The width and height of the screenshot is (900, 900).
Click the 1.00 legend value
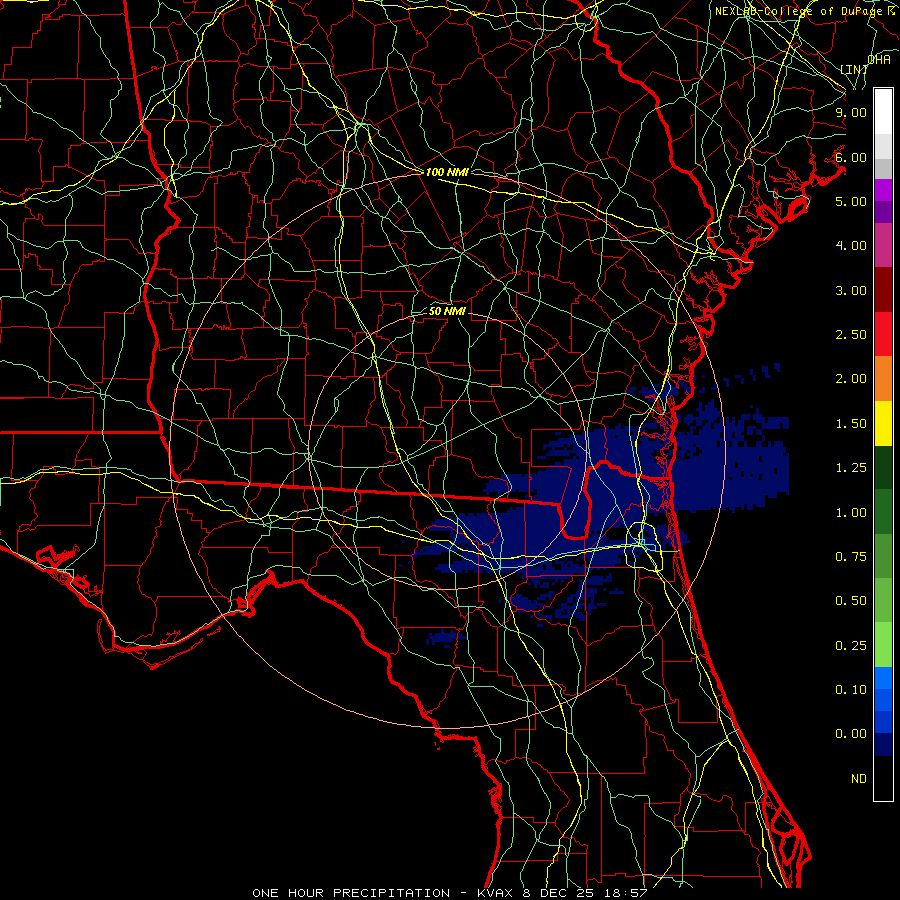pos(851,513)
